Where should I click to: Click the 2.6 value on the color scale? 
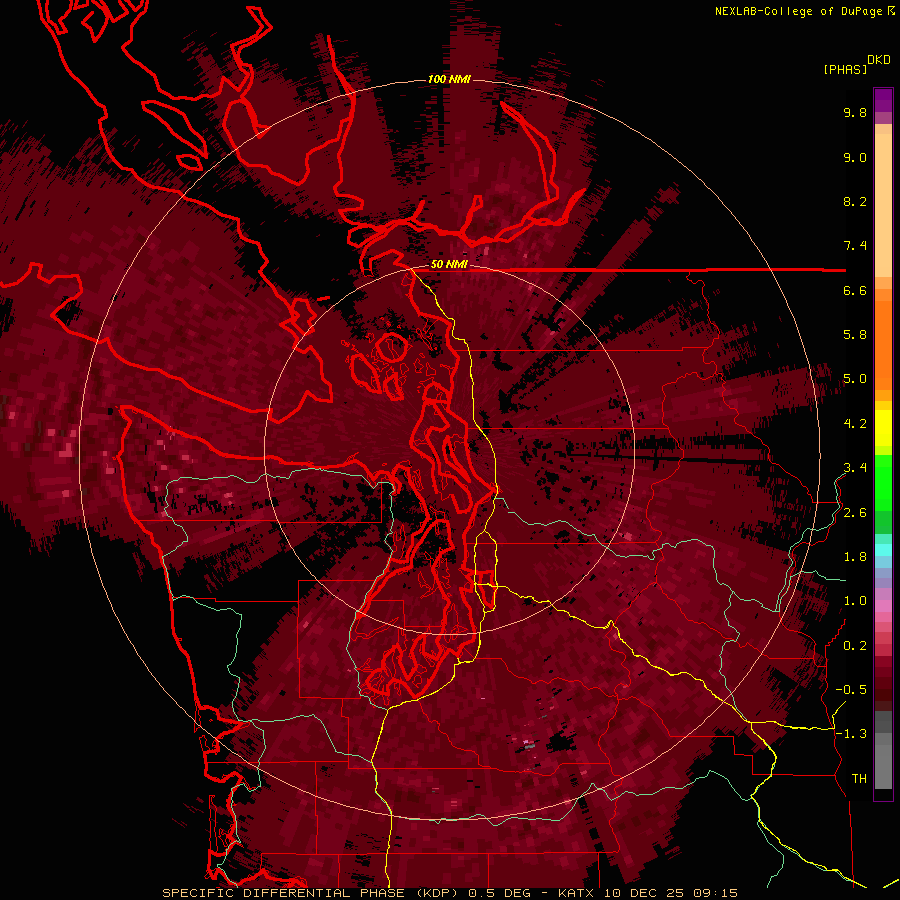tap(855, 513)
